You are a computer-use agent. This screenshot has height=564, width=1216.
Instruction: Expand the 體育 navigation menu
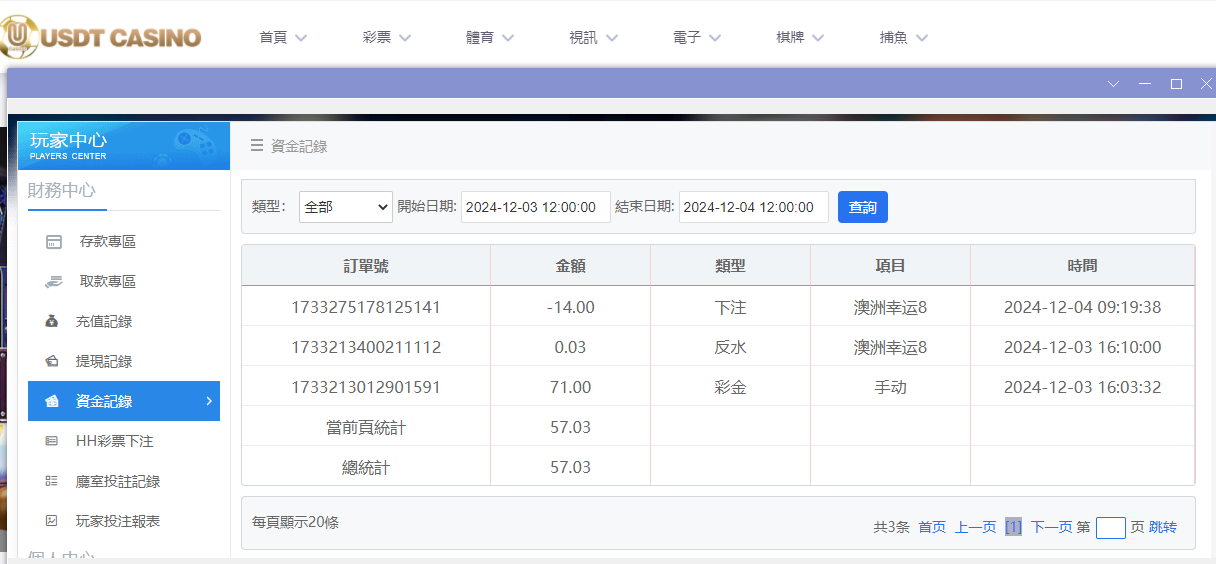click(x=489, y=38)
